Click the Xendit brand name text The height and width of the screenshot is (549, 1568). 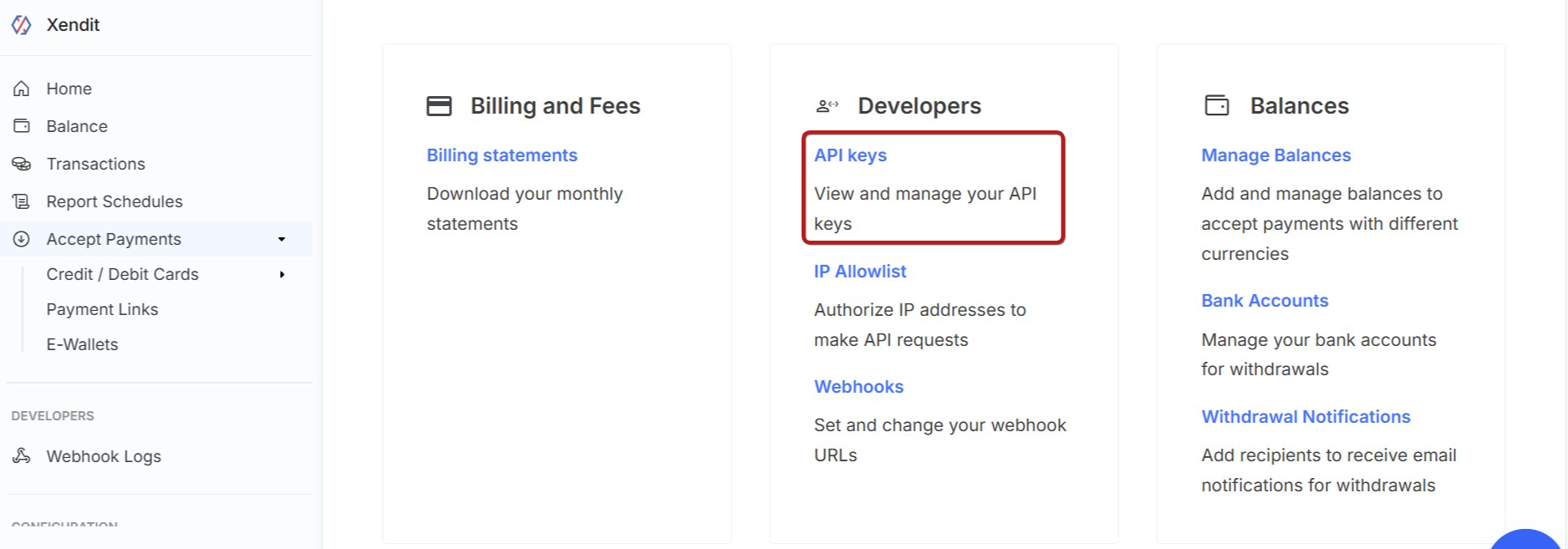pos(73,25)
